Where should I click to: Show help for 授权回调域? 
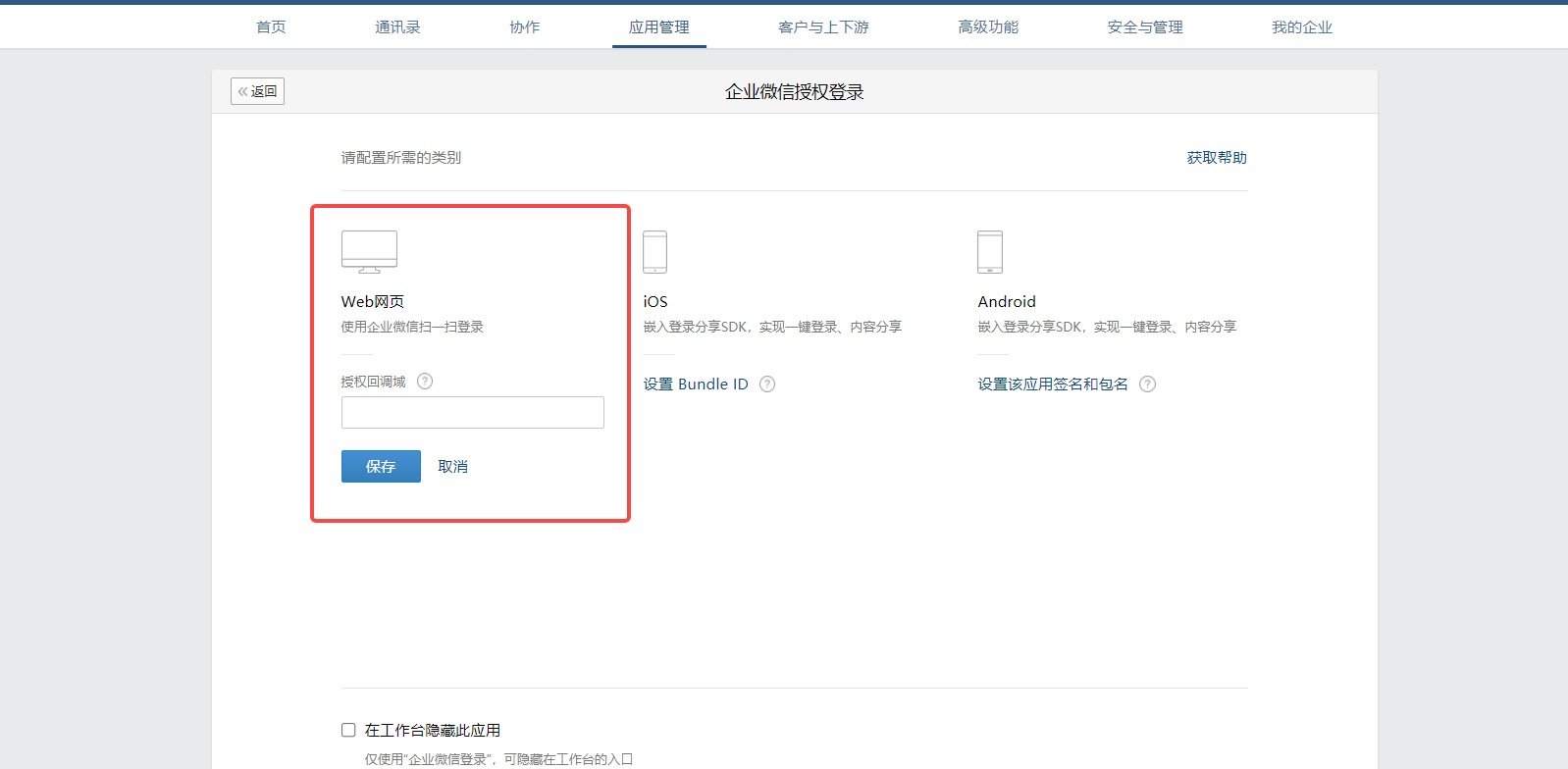tap(425, 382)
